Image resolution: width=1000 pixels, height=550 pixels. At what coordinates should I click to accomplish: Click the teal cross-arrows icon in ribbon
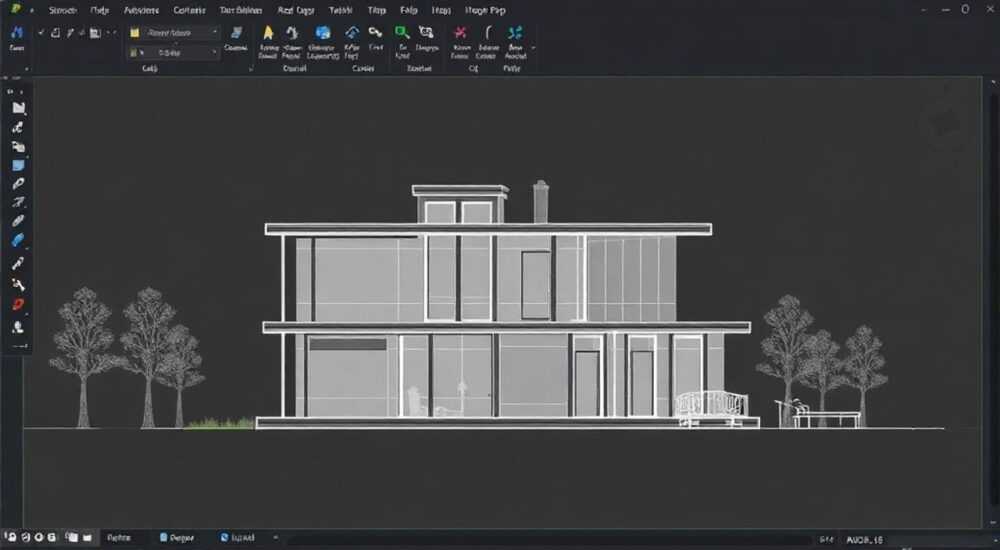515,33
